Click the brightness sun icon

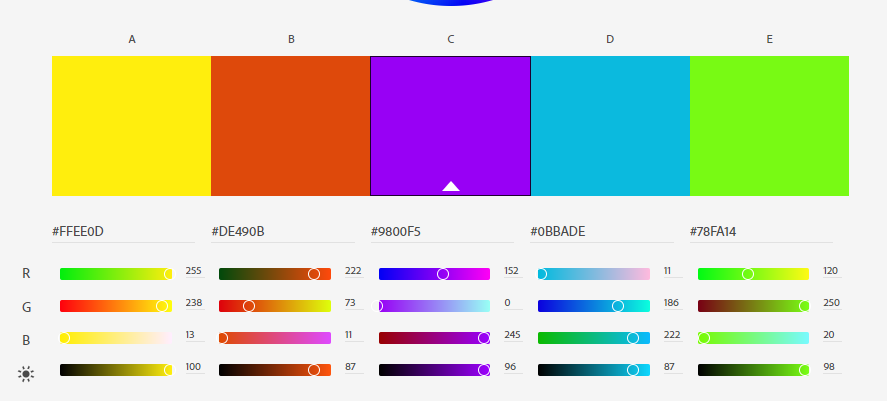click(26, 374)
